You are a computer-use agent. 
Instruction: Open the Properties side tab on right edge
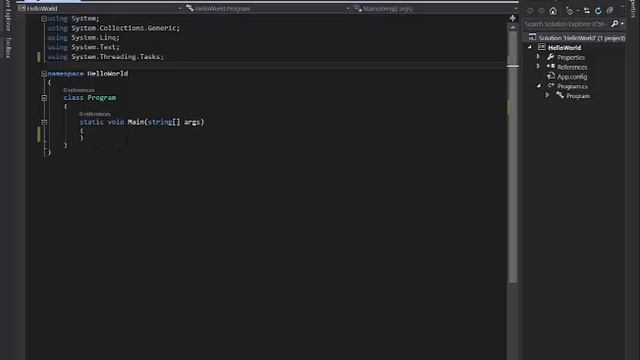pos(633,9)
